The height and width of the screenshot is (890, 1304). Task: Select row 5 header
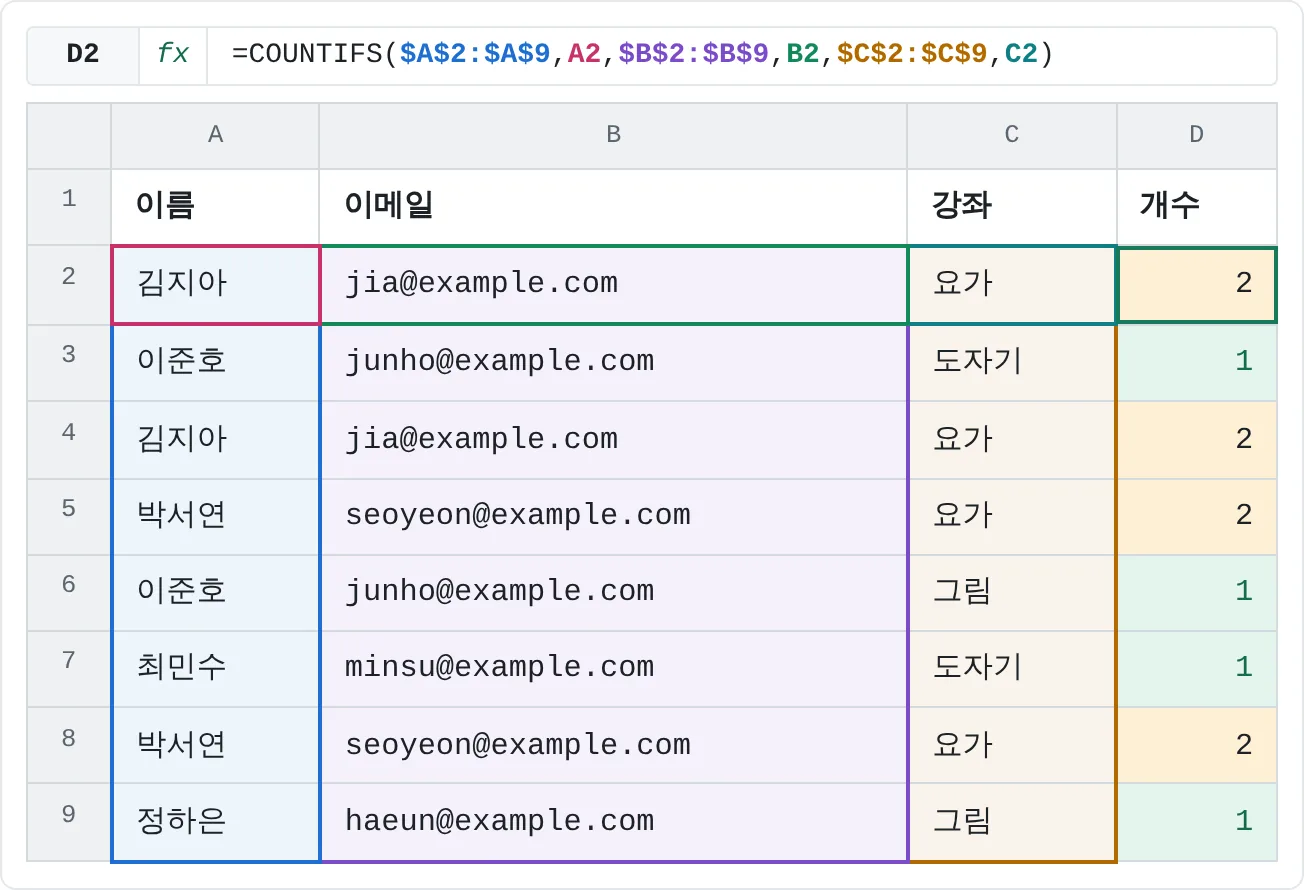click(x=69, y=517)
